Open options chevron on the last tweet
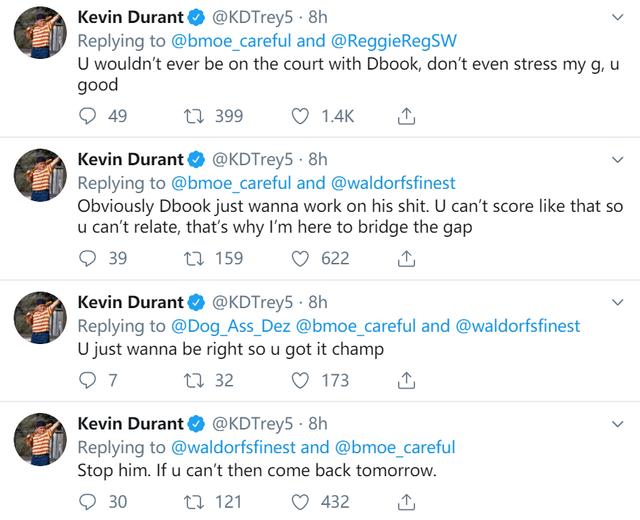The image size is (640, 520). pyautogui.click(x=618, y=424)
